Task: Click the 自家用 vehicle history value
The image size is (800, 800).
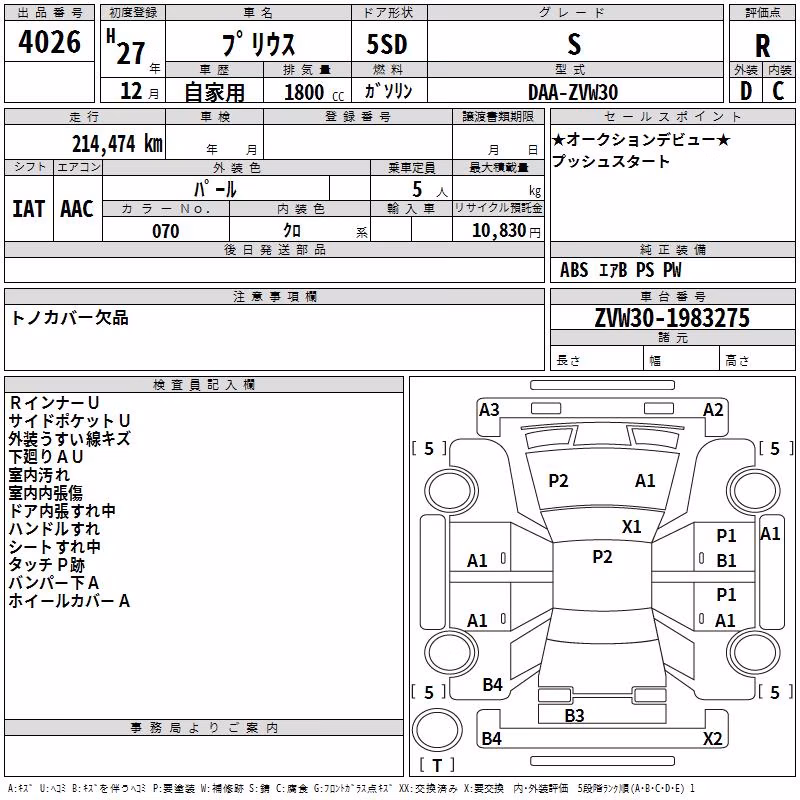Action: point(214,92)
